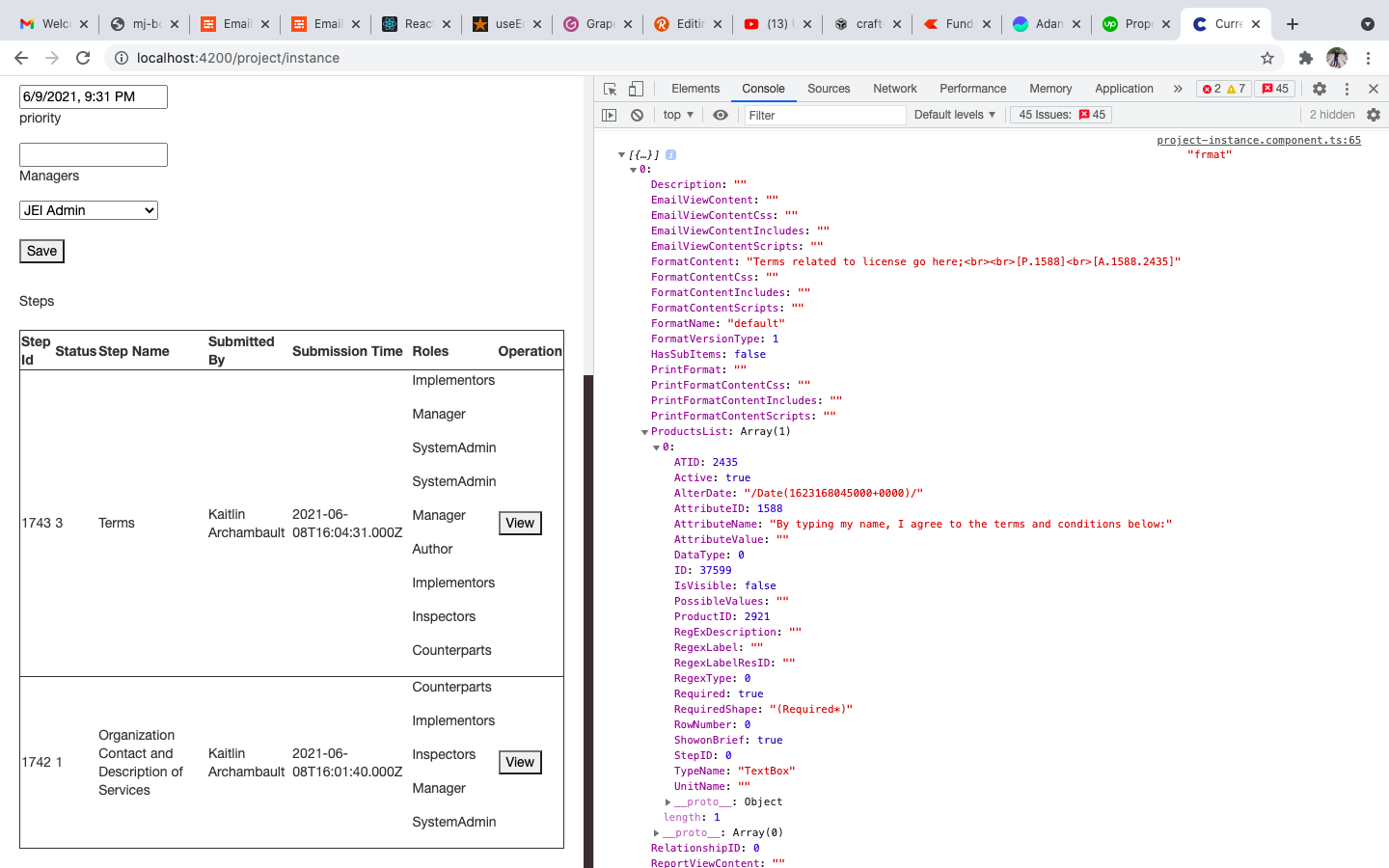
Task: Open the Chrome extensions puzzle icon
Action: click(1306, 58)
